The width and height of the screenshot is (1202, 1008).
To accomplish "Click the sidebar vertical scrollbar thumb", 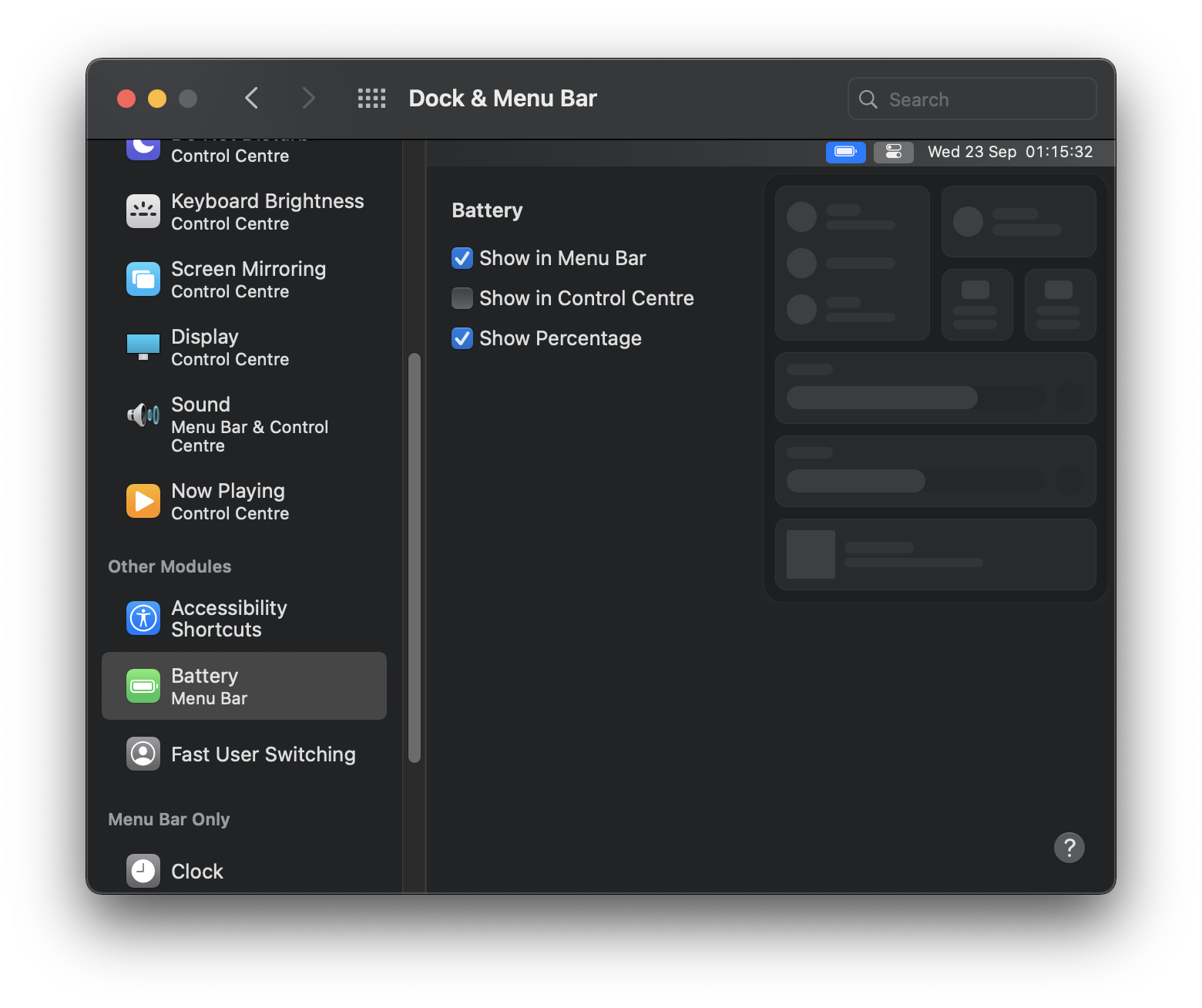I will (415, 558).
